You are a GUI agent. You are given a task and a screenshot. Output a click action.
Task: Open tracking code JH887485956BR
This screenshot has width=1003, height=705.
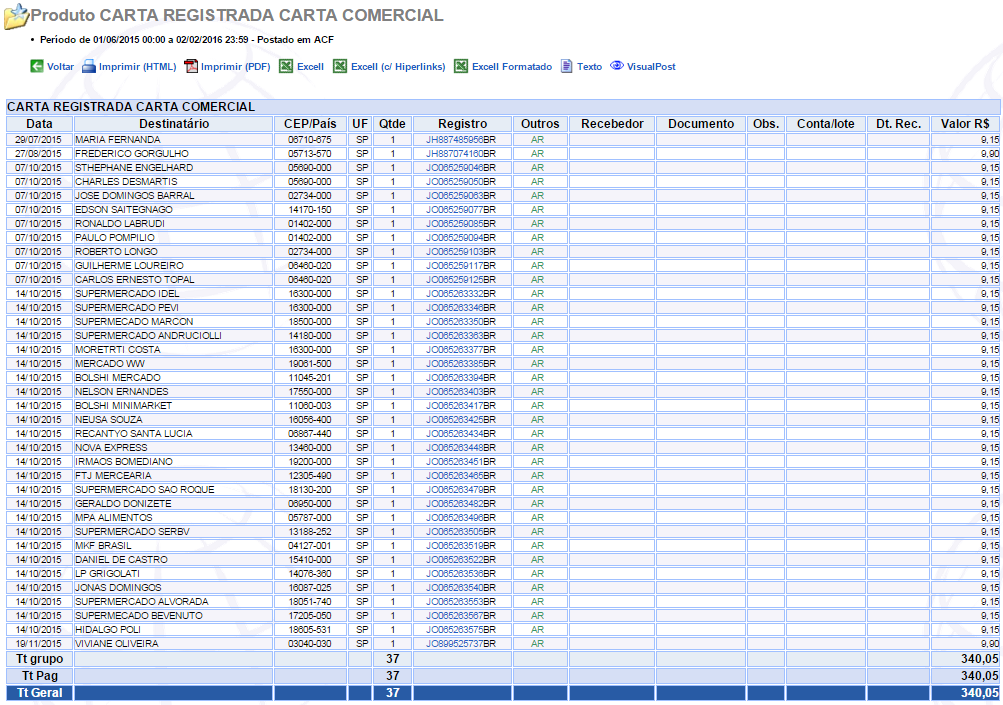pyautogui.click(x=455, y=139)
